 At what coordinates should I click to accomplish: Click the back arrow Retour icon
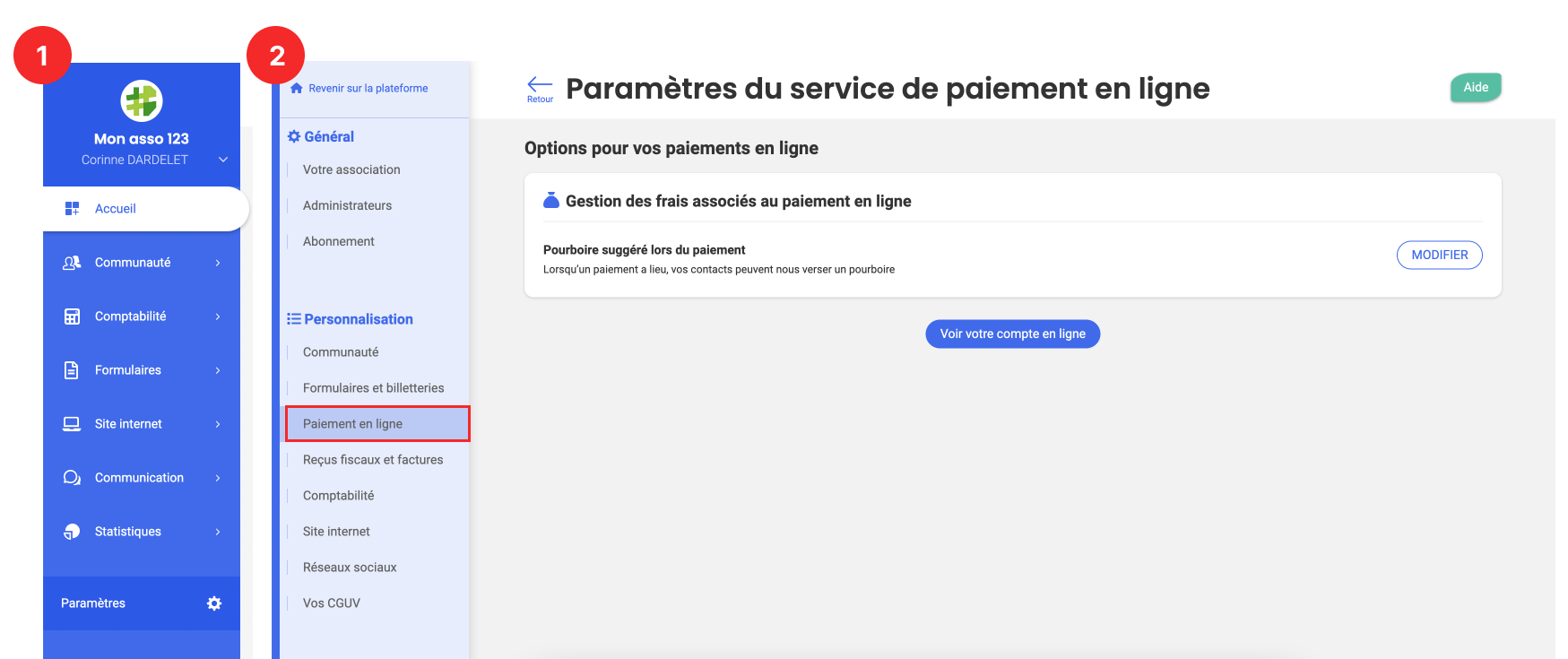coord(540,85)
